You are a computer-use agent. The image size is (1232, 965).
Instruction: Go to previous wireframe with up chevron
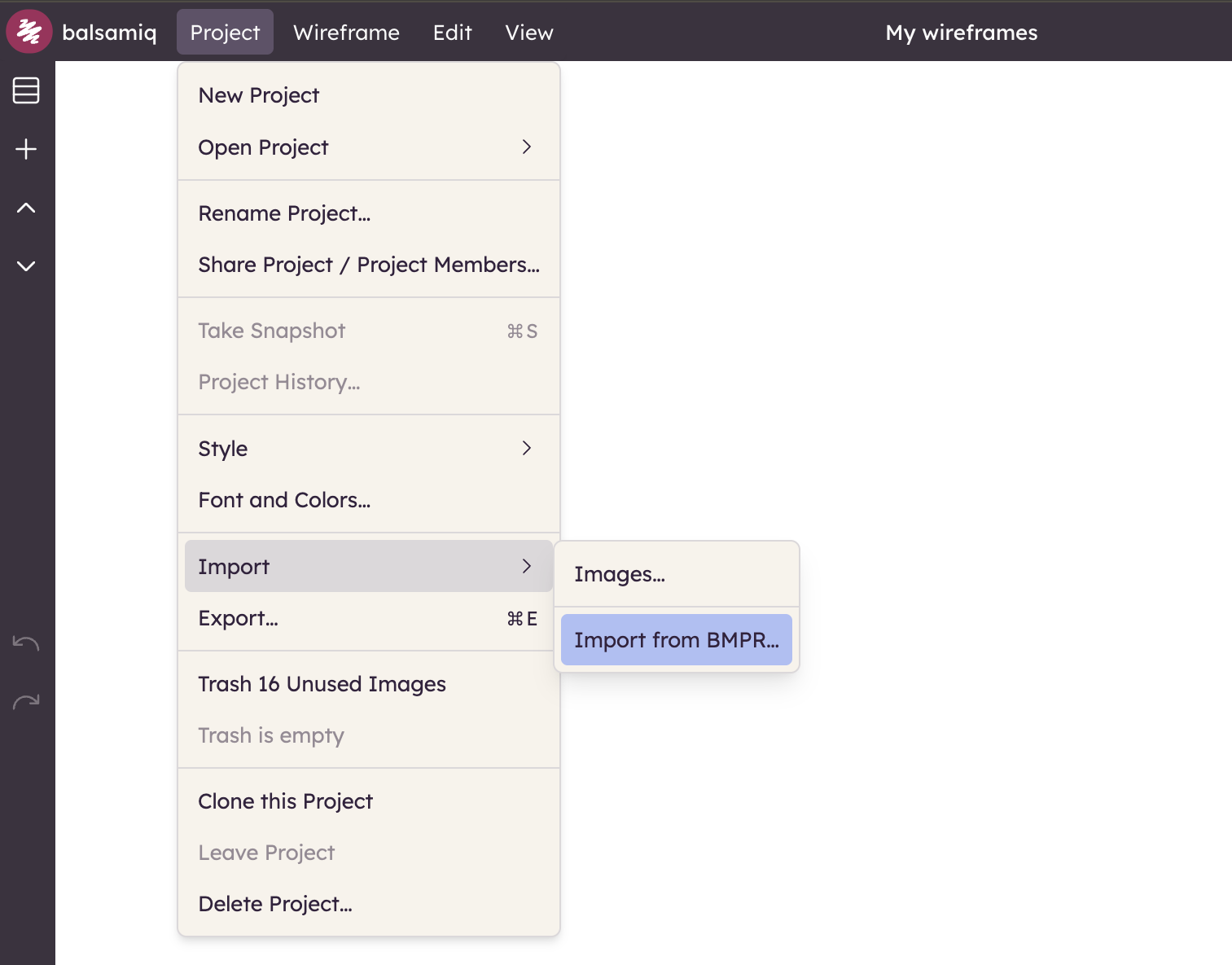[26, 208]
